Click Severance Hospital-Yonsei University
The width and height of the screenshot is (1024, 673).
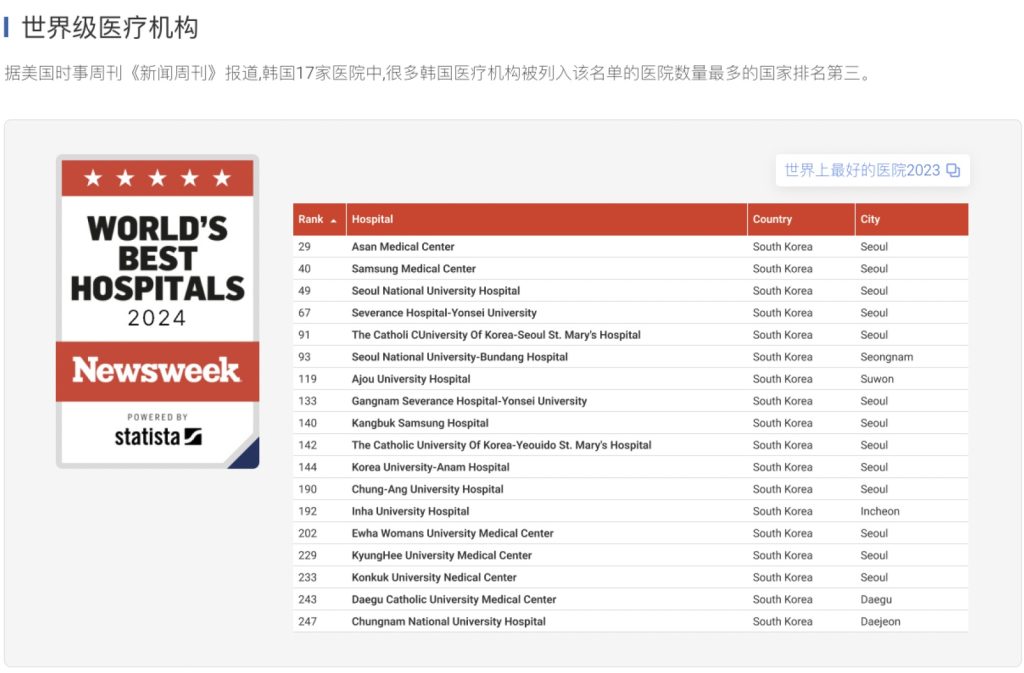pos(444,313)
